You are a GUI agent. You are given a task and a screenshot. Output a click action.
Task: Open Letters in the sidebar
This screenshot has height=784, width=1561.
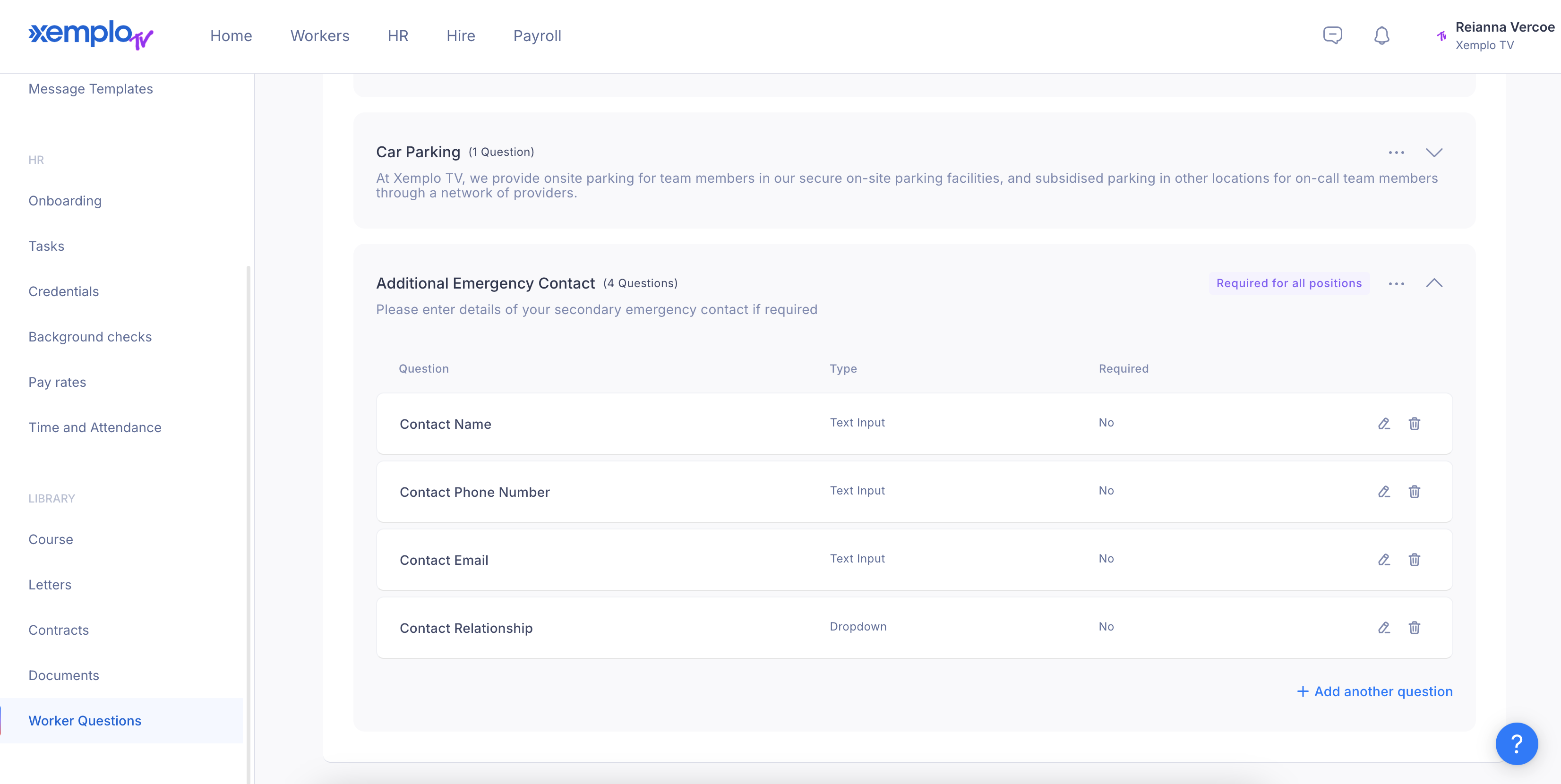tap(50, 585)
